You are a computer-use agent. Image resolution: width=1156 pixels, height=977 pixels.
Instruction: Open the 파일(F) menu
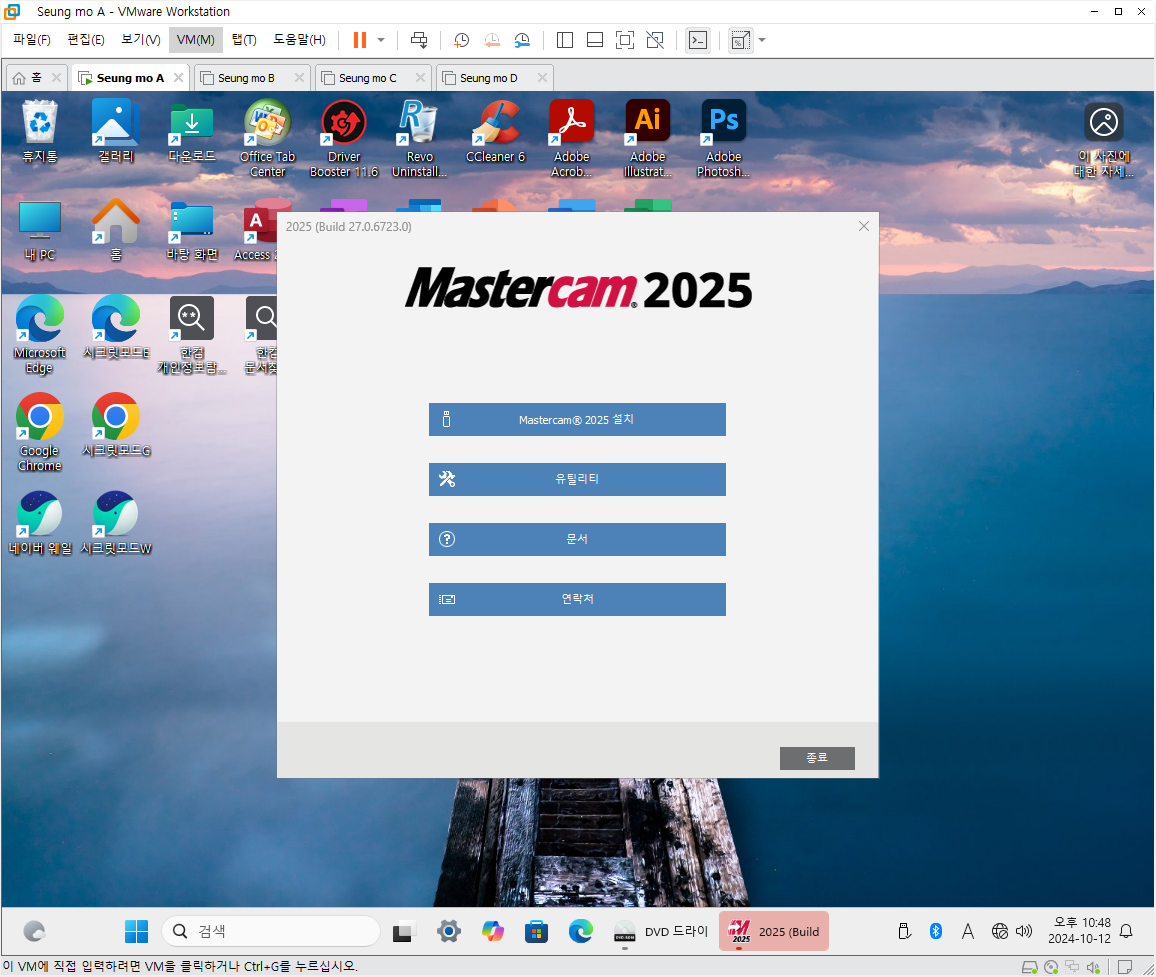click(32, 40)
